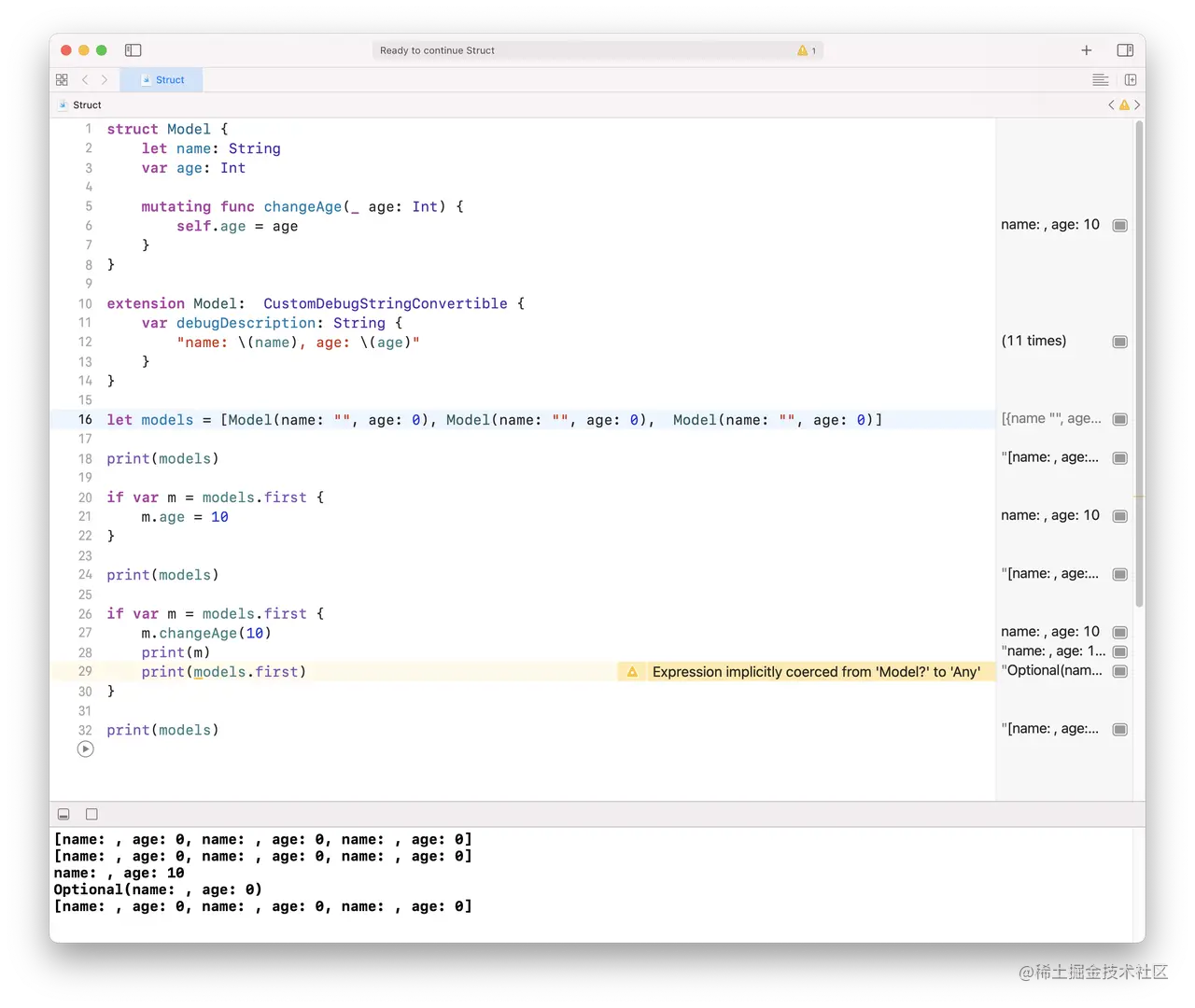Screen dimensions: 1195x1008
Task: Click struct Model declaration on line 1
Action: pyautogui.click(x=167, y=129)
